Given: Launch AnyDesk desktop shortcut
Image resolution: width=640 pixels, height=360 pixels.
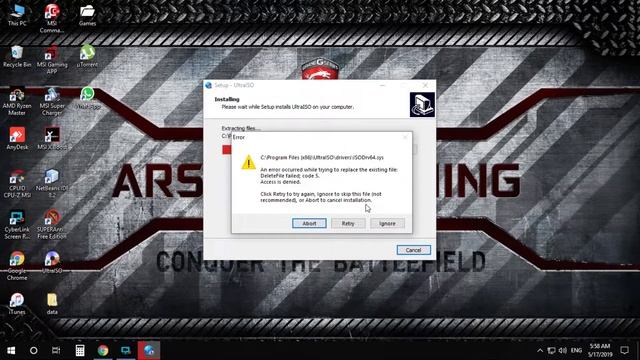Looking at the screenshot, I should coord(17,139).
